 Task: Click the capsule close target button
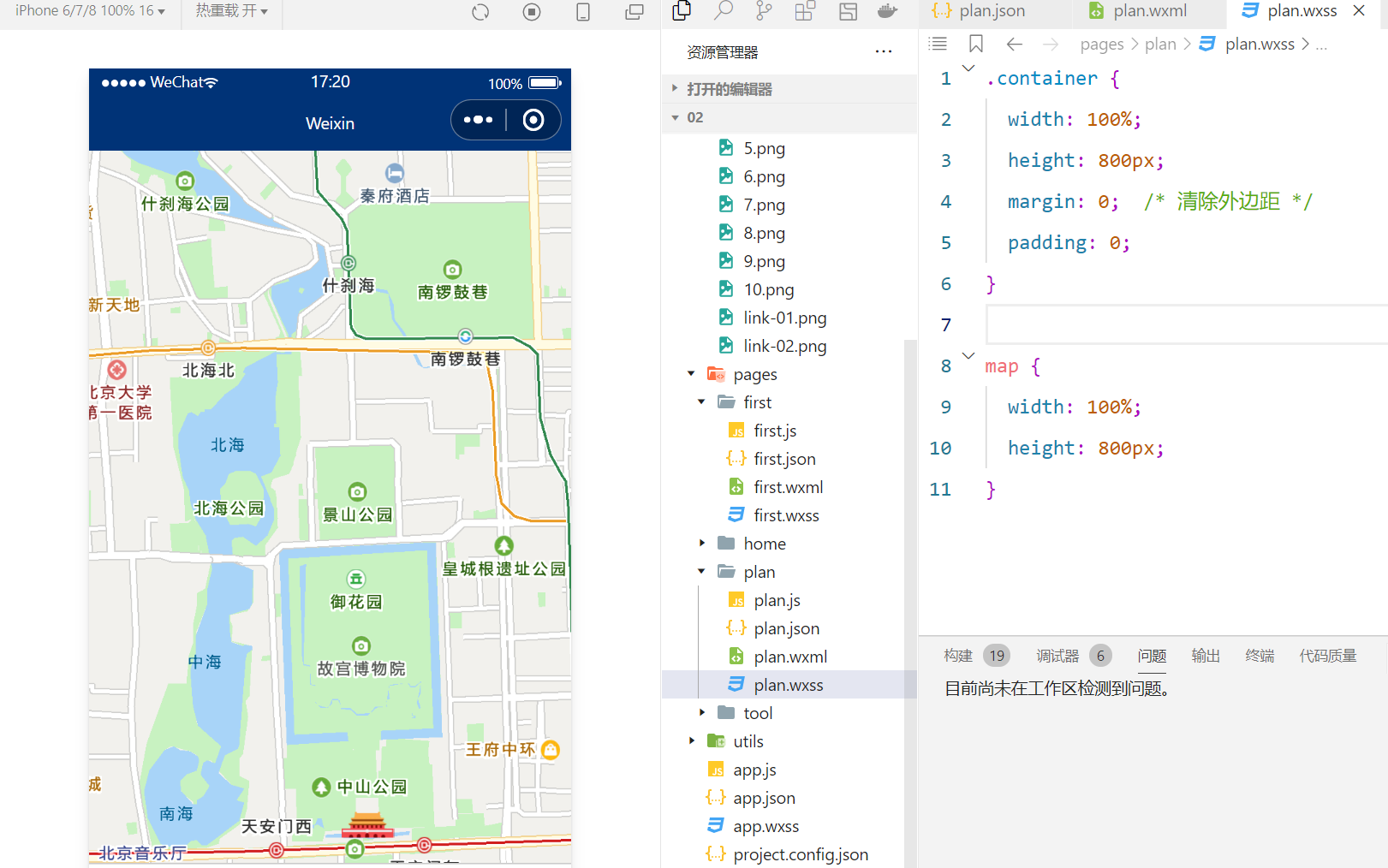coord(533,120)
